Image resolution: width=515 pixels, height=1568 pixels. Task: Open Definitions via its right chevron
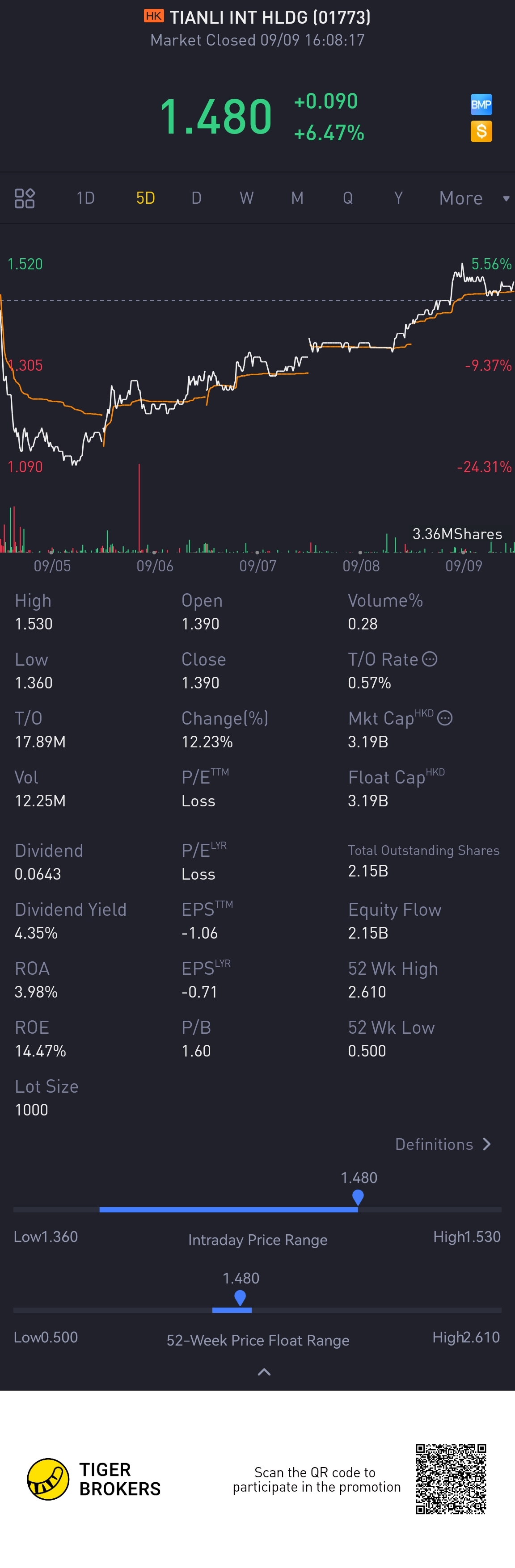point(487,1145)
